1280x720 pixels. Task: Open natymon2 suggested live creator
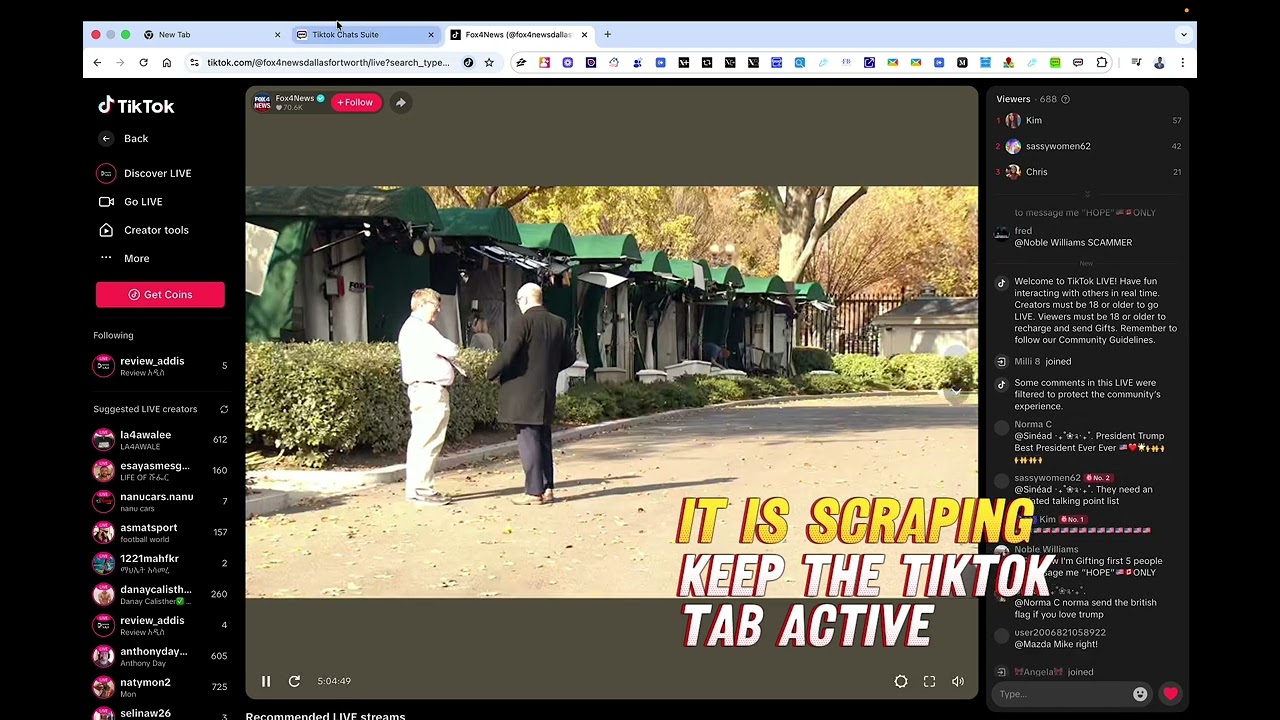tap(160, 688)
